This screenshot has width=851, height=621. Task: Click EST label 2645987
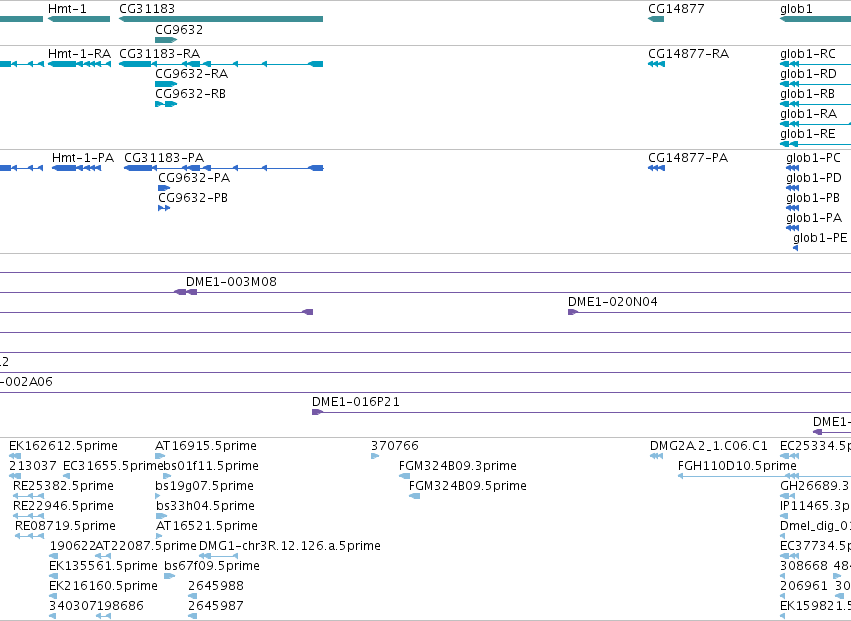coord(216,606)
